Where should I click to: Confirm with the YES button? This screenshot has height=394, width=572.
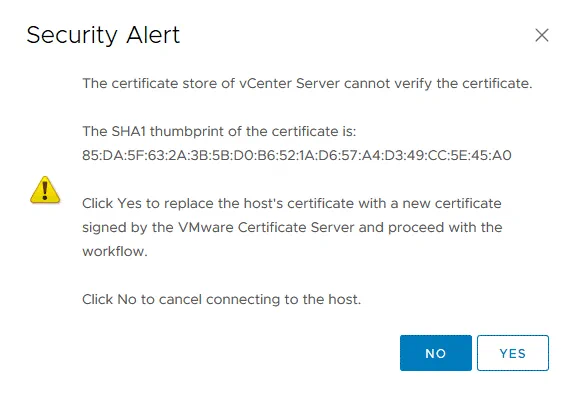coord(513,353)
